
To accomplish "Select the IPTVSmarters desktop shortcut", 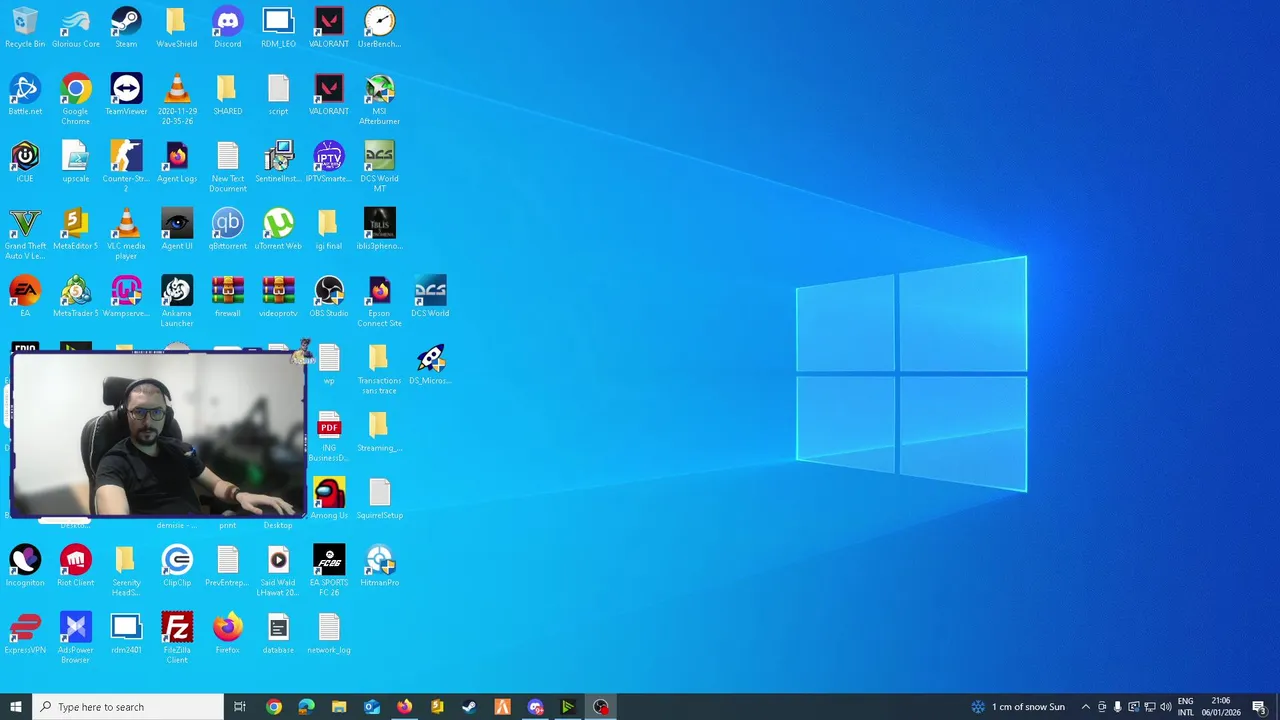I will pos(329,162).
